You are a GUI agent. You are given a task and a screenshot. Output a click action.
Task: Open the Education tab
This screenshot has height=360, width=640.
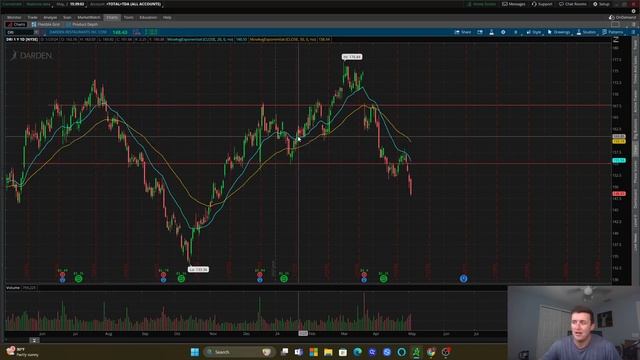click(x=148, y=18)
